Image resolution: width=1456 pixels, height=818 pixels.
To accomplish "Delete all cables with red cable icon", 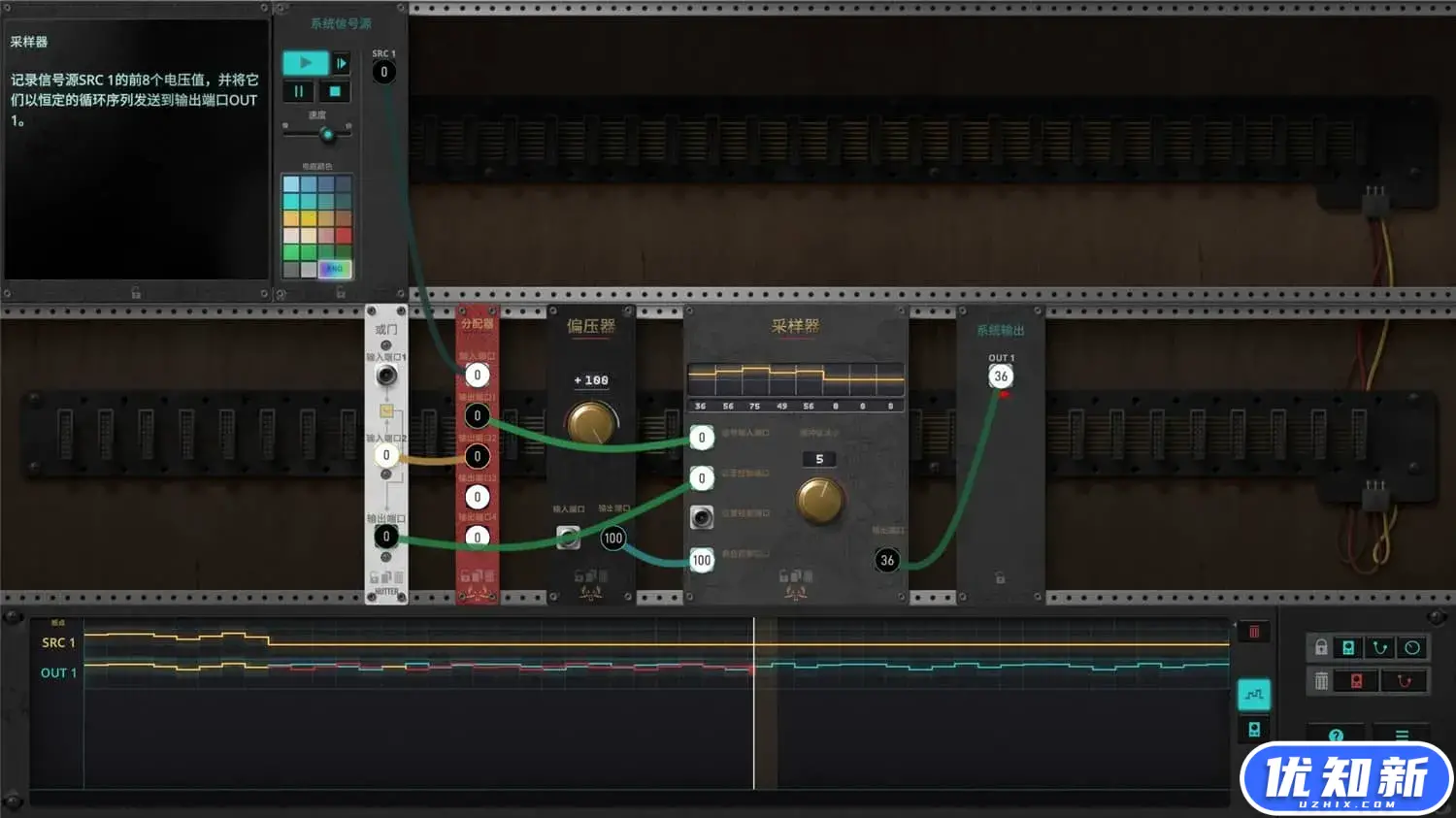I will click(1403, 681).
